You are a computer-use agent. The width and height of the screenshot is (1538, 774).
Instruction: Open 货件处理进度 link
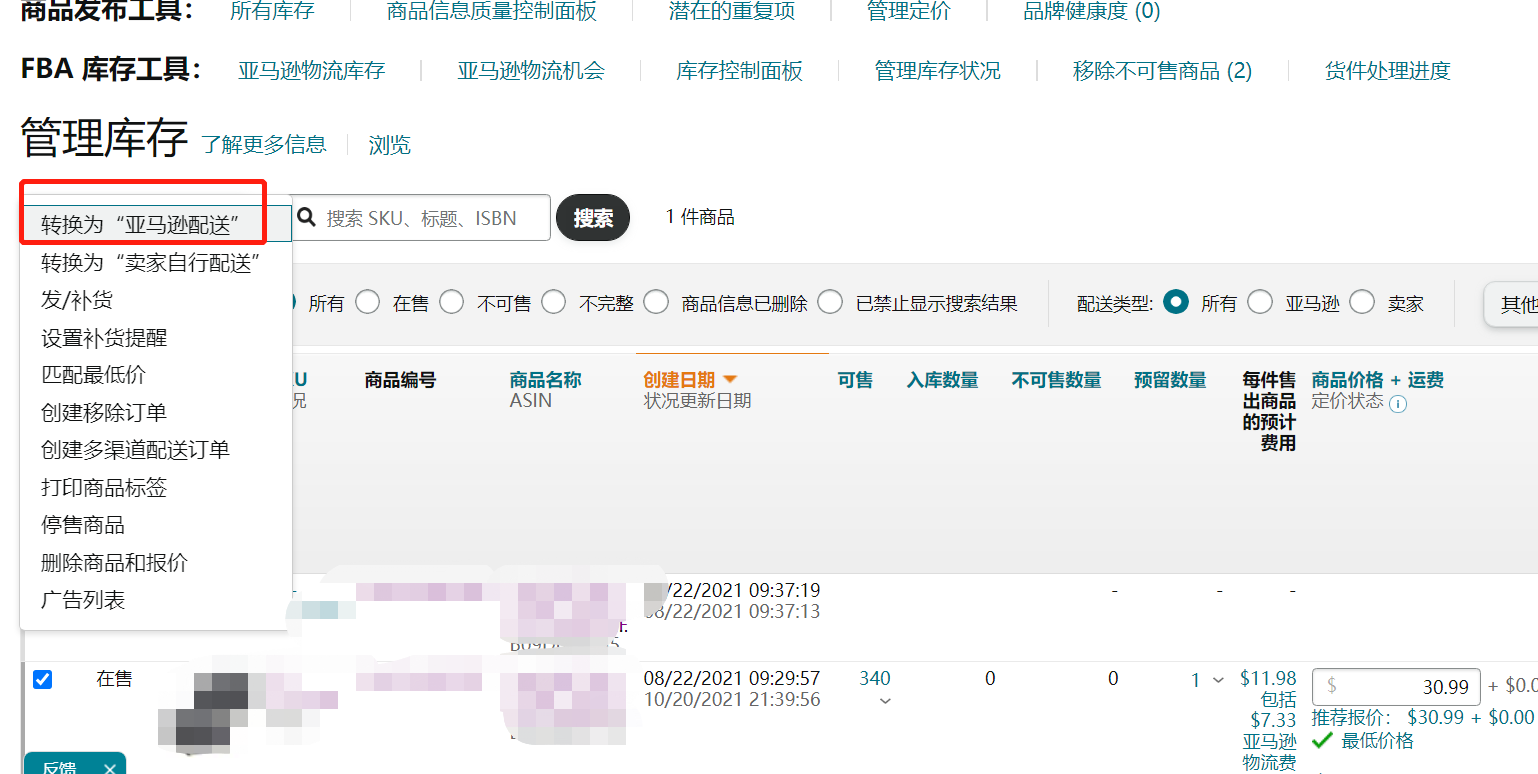[x=1387, y=71]
